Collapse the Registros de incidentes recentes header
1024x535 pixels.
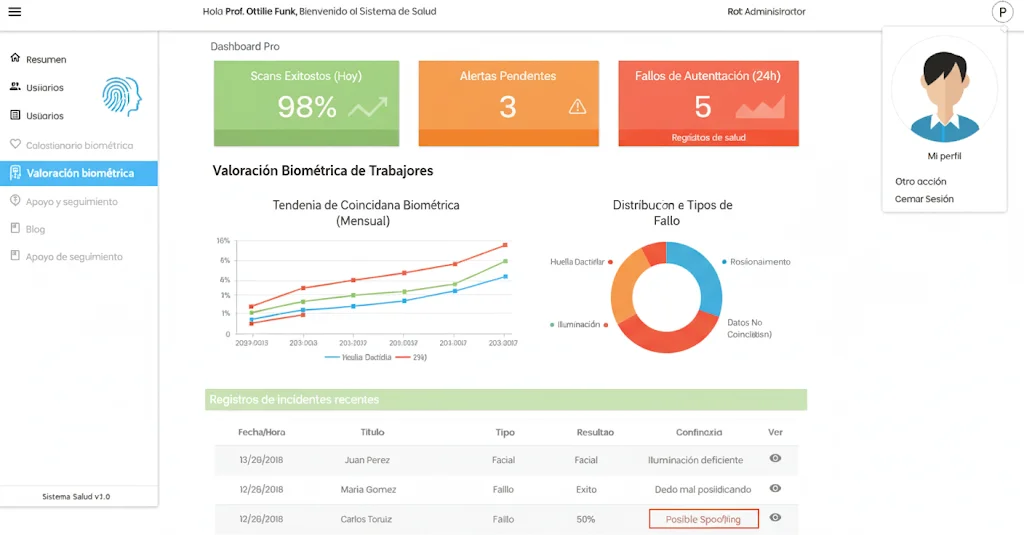click(505, 400)
